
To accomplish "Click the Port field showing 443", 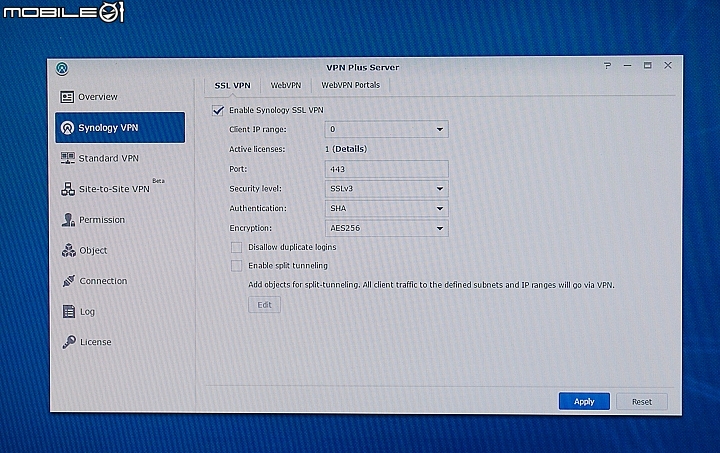I will (386, 169).
